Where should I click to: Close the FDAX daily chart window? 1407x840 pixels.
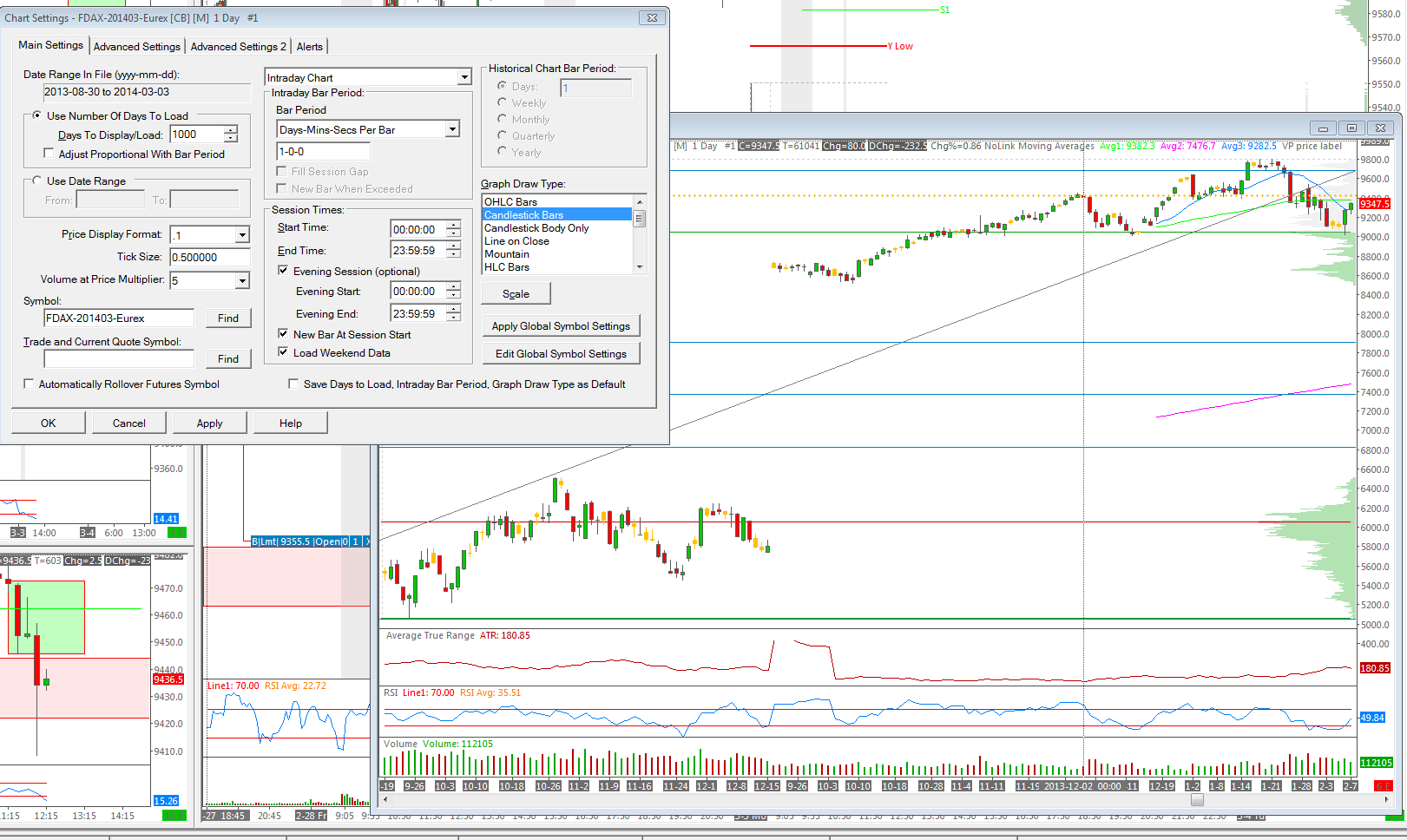pos(1380,128)
